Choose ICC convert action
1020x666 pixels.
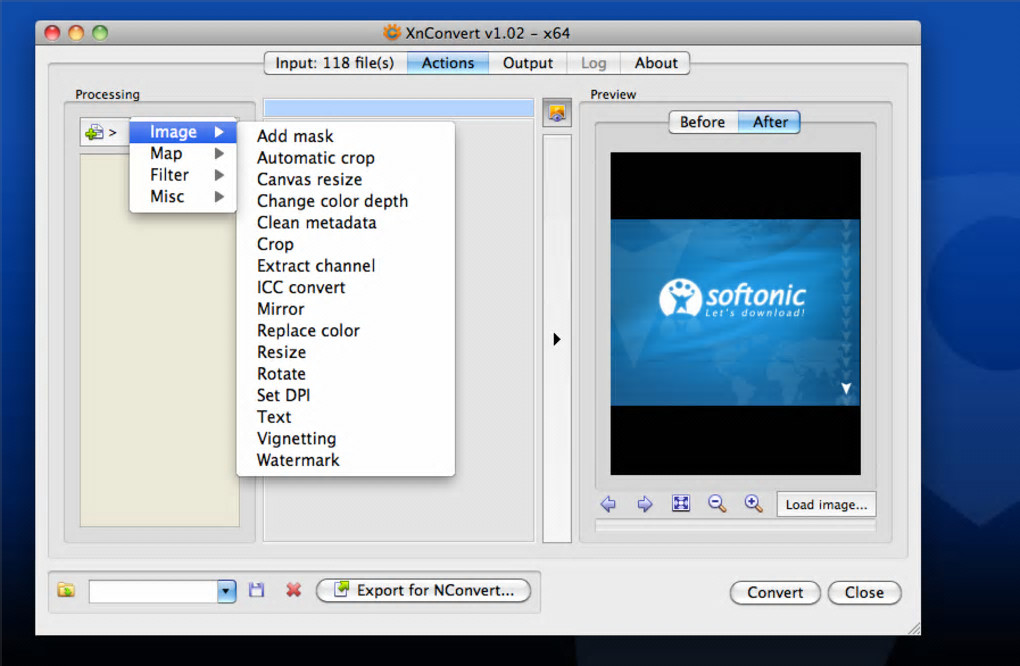[345, 287]
